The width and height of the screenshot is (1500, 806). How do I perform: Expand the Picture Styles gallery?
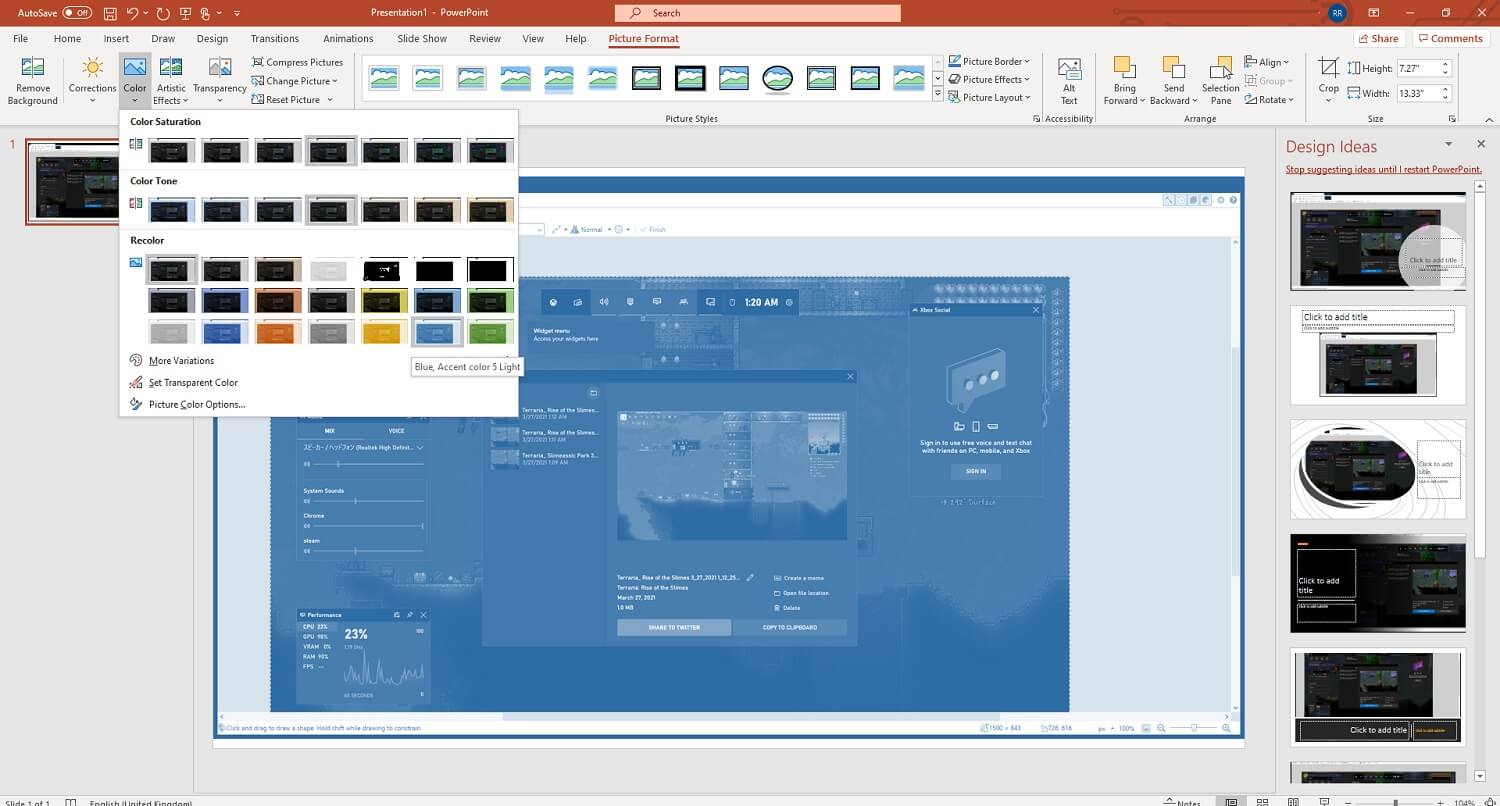click(938, 93)
